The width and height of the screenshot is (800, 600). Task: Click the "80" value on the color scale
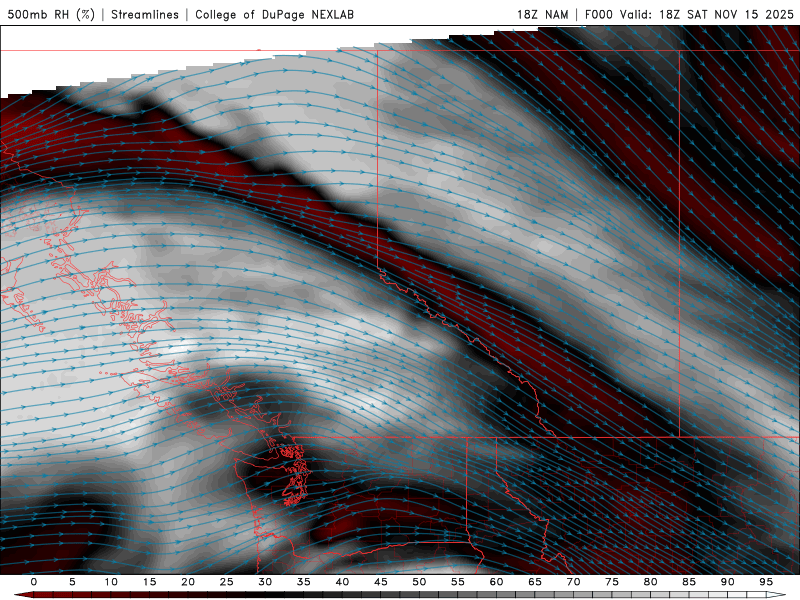(x=650, y=582)
